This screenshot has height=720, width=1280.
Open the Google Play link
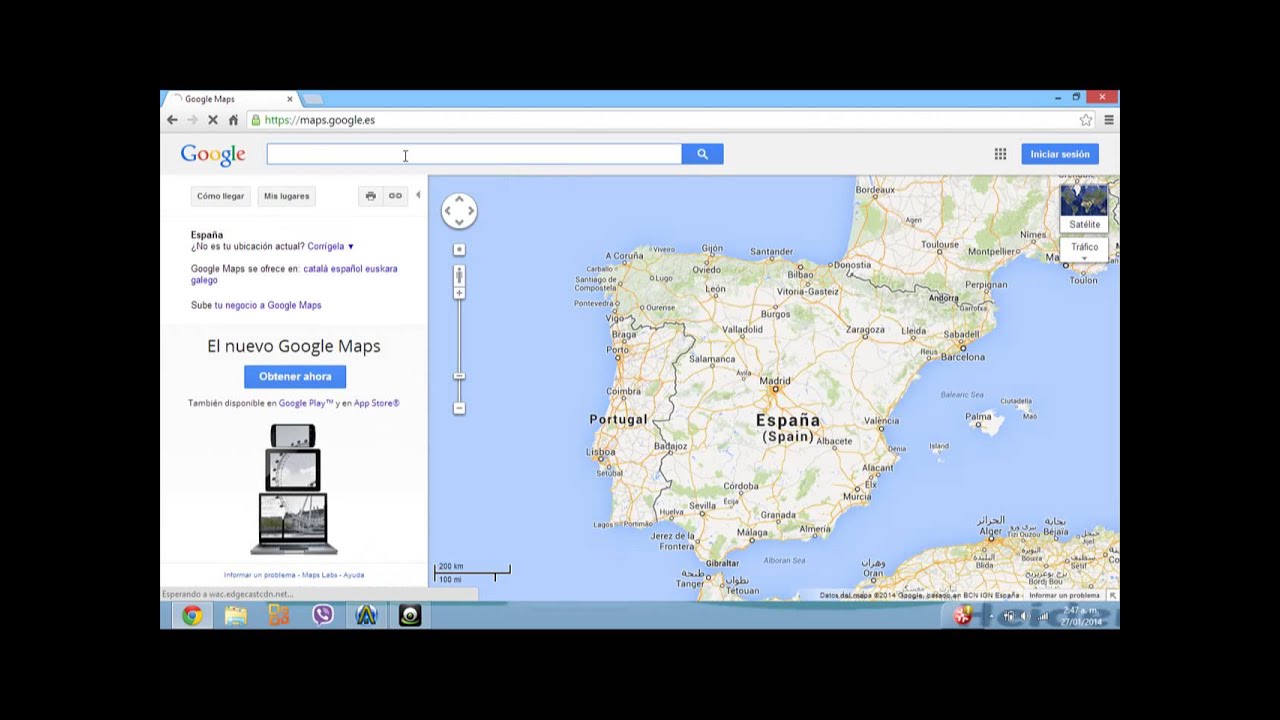pos(306,403)
